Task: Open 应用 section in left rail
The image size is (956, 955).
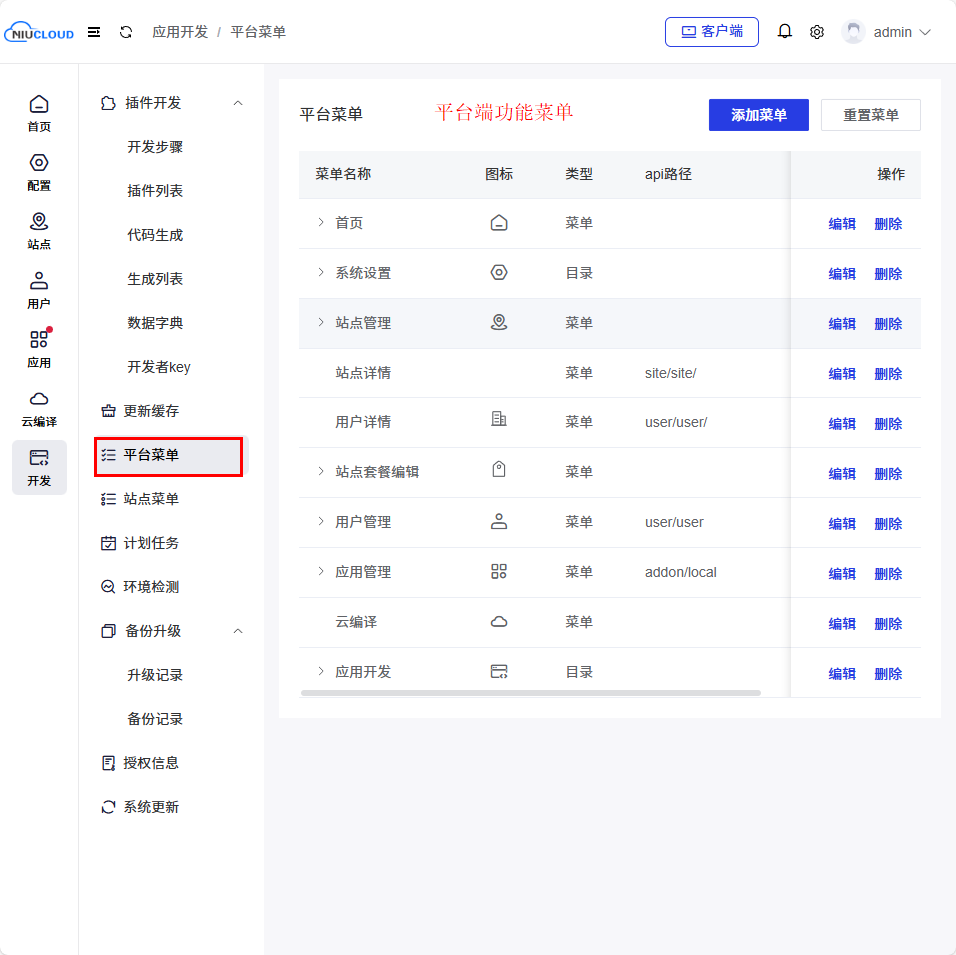Action: [39, 349]
